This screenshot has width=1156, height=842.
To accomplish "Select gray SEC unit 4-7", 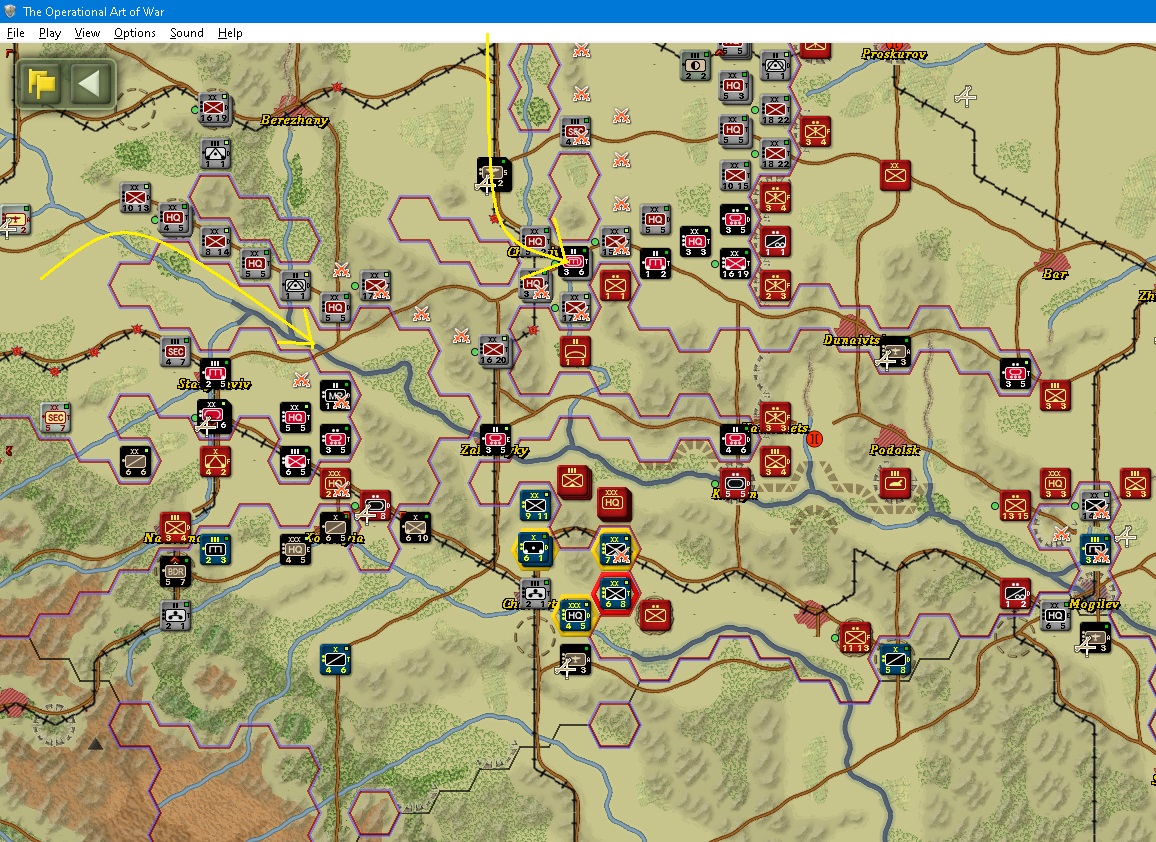I will [x=175, y=352].
